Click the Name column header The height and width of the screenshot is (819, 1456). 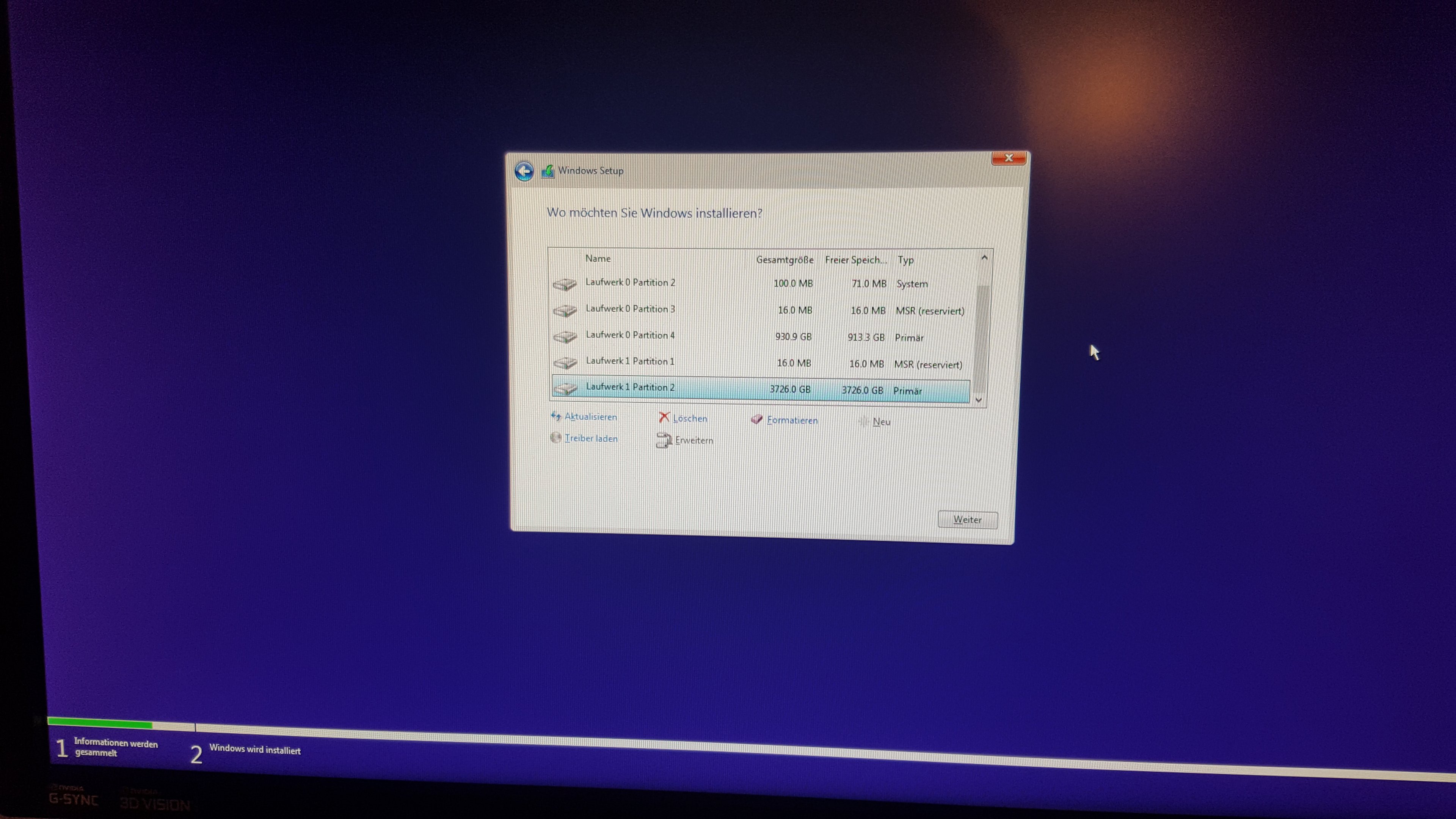pos(598,259)
